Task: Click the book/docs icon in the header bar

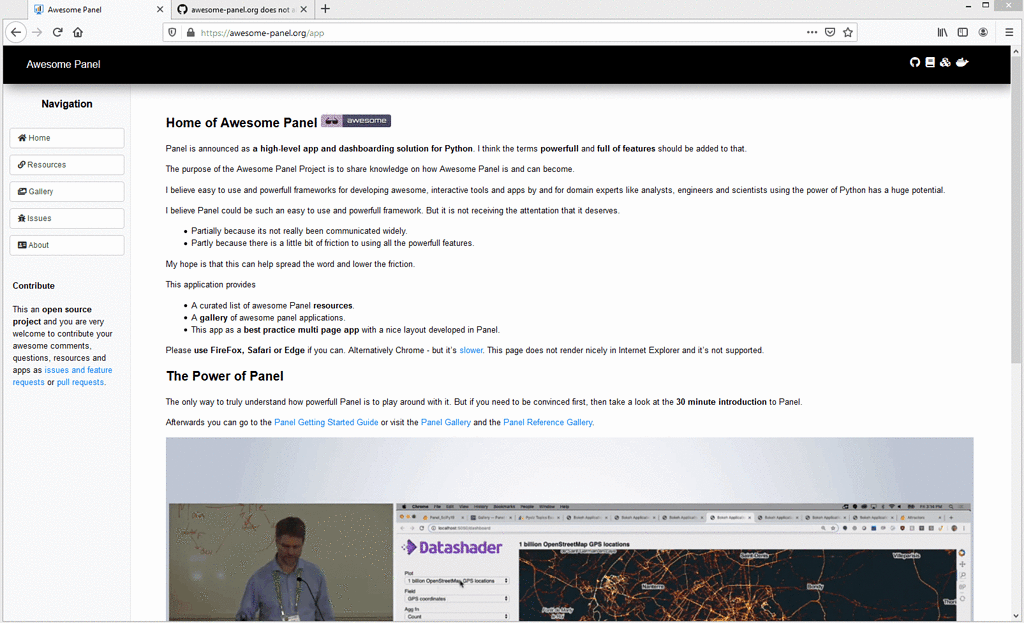Action: 931,62
